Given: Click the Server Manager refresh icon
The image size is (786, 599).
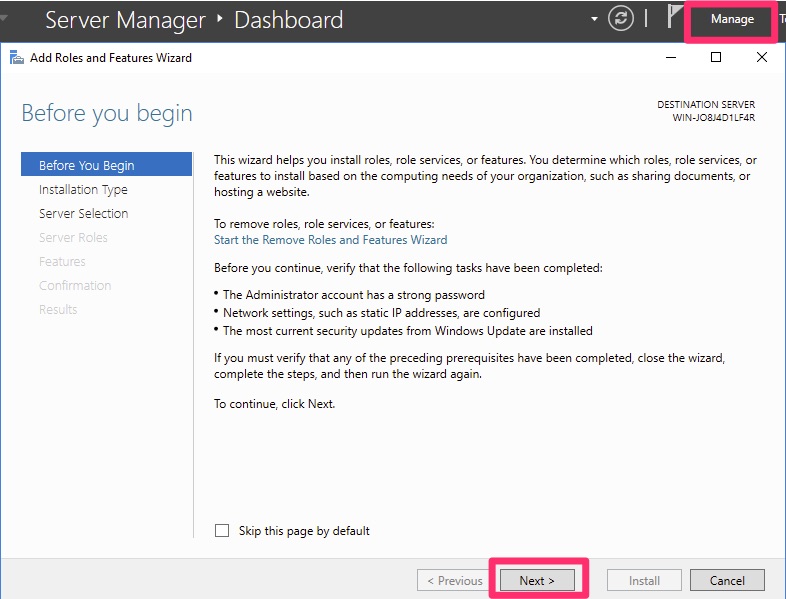Looking at the screenshot, I should (621, 19).
